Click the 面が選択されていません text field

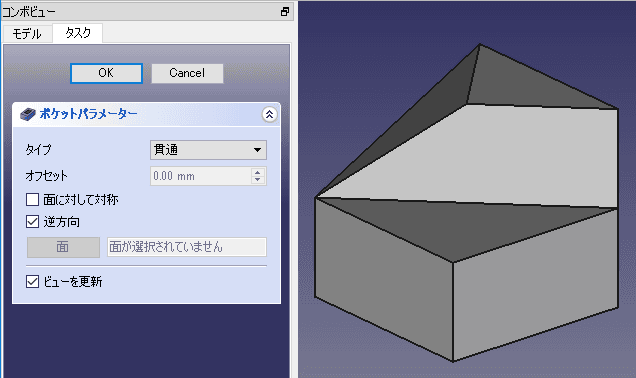pos(187,247)
